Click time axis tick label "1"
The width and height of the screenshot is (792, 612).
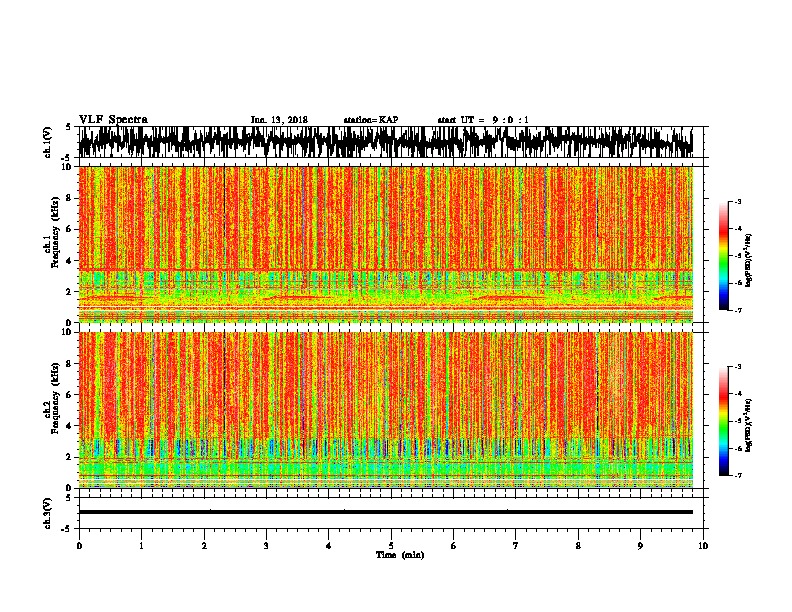click(x=141, y=546)
